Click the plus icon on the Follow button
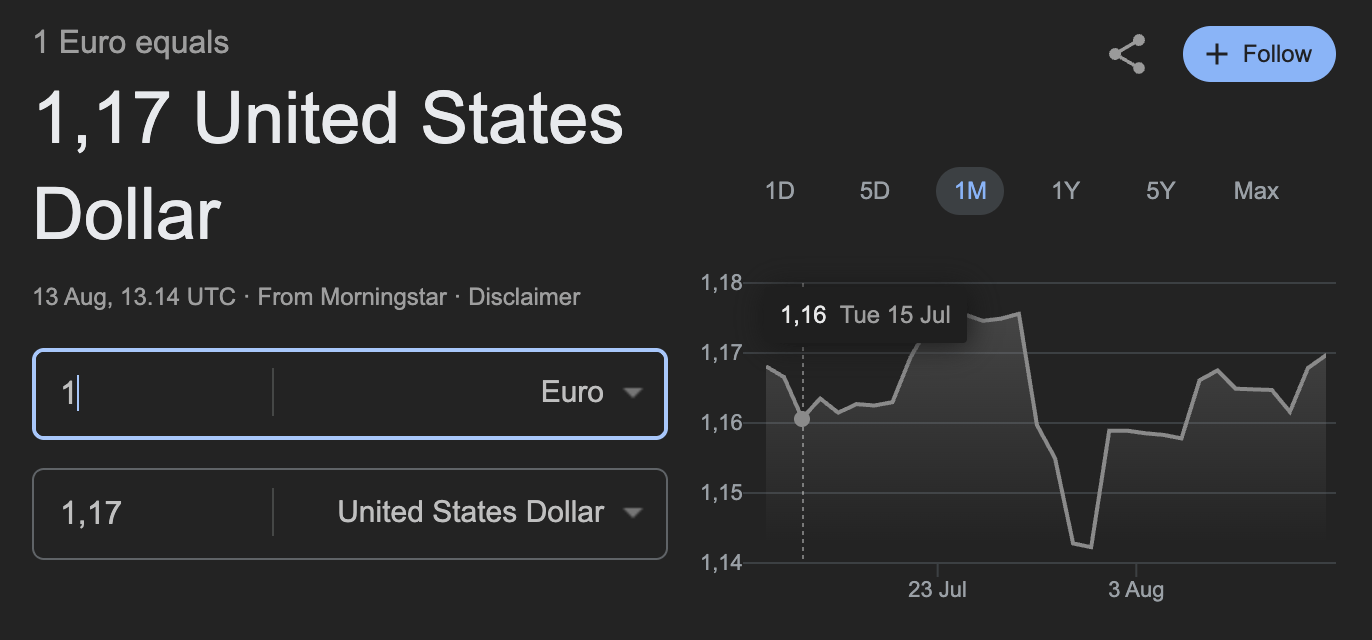 pos(1215,54)
